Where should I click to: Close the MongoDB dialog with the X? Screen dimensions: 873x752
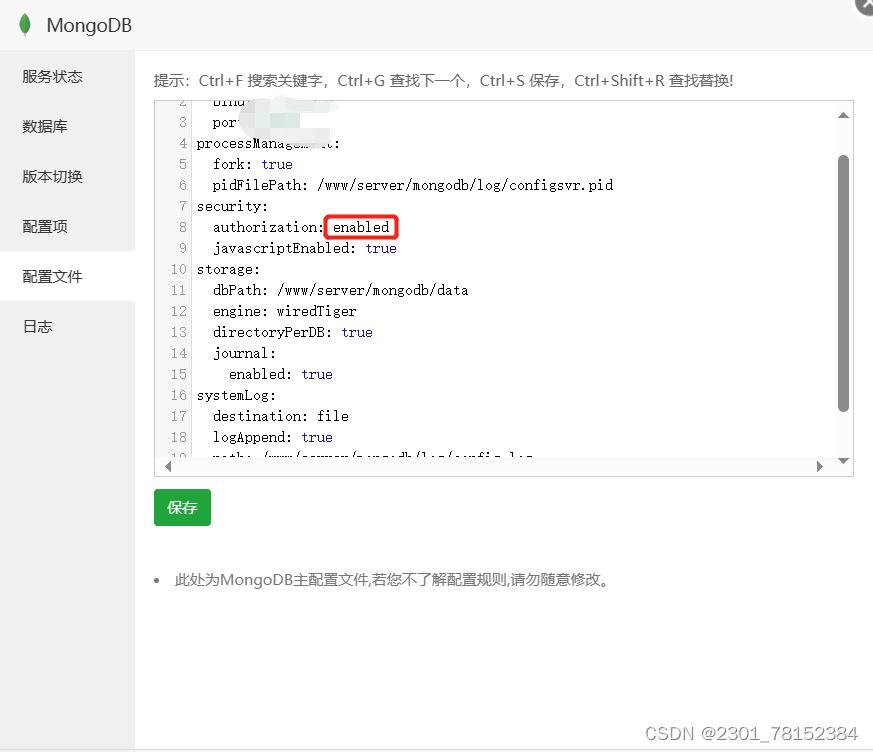pos(865,5)
